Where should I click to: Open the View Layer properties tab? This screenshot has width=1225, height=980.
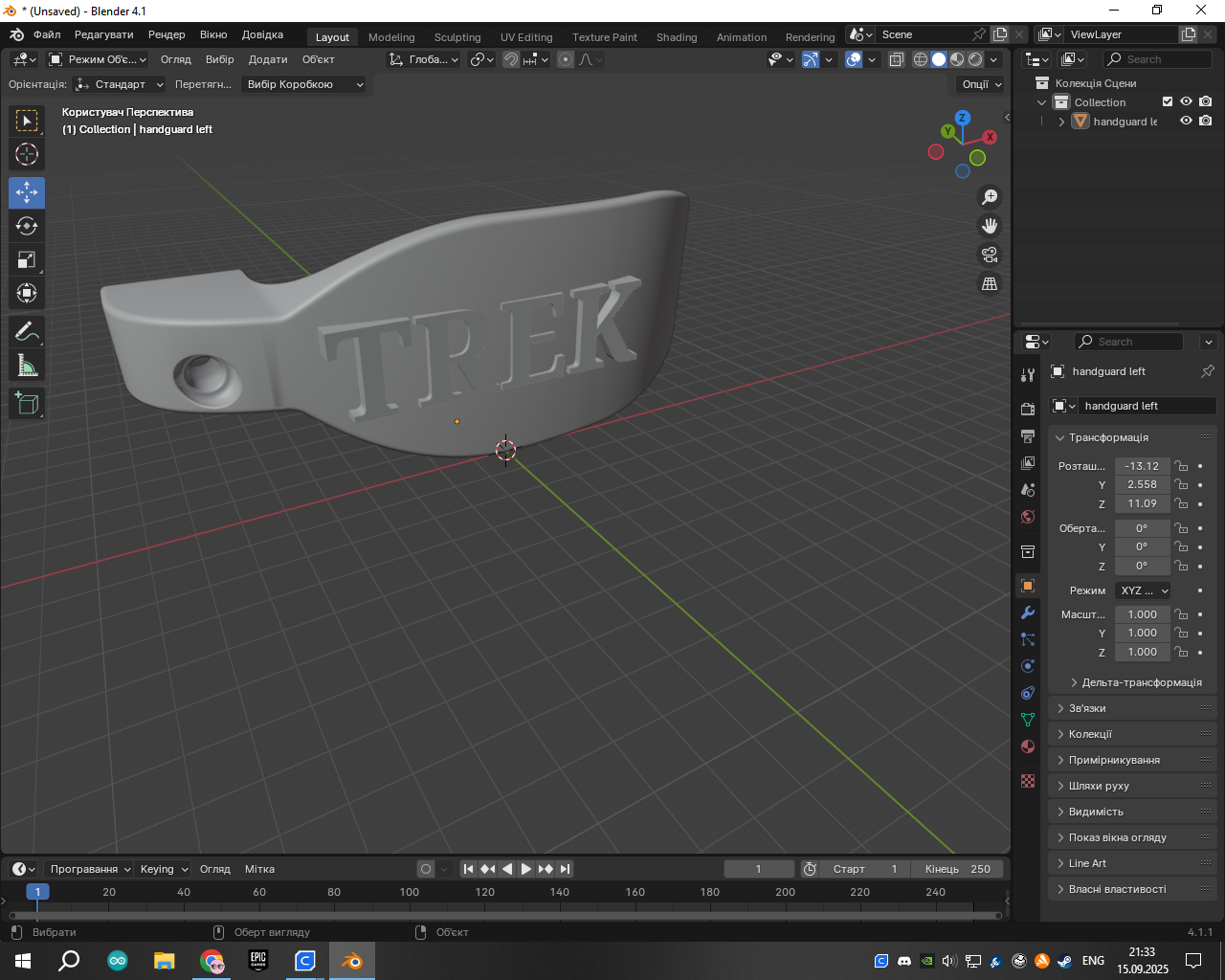click(x=1028, y=463)
